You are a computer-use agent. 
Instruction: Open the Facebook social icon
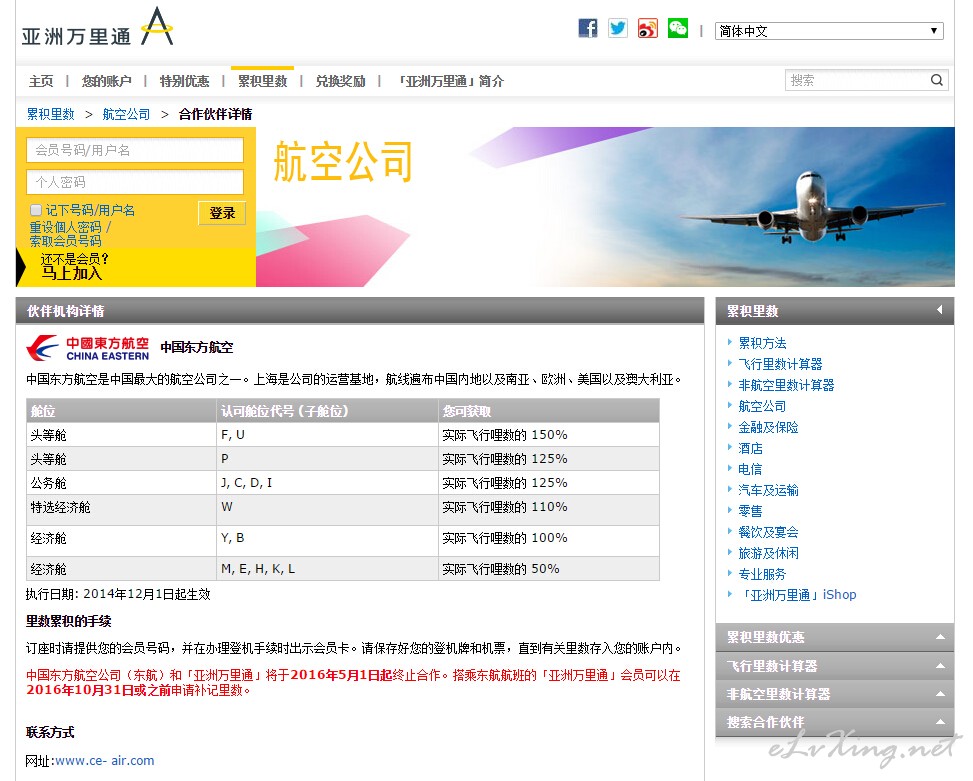pyautogui.click(x=588, y=29)
